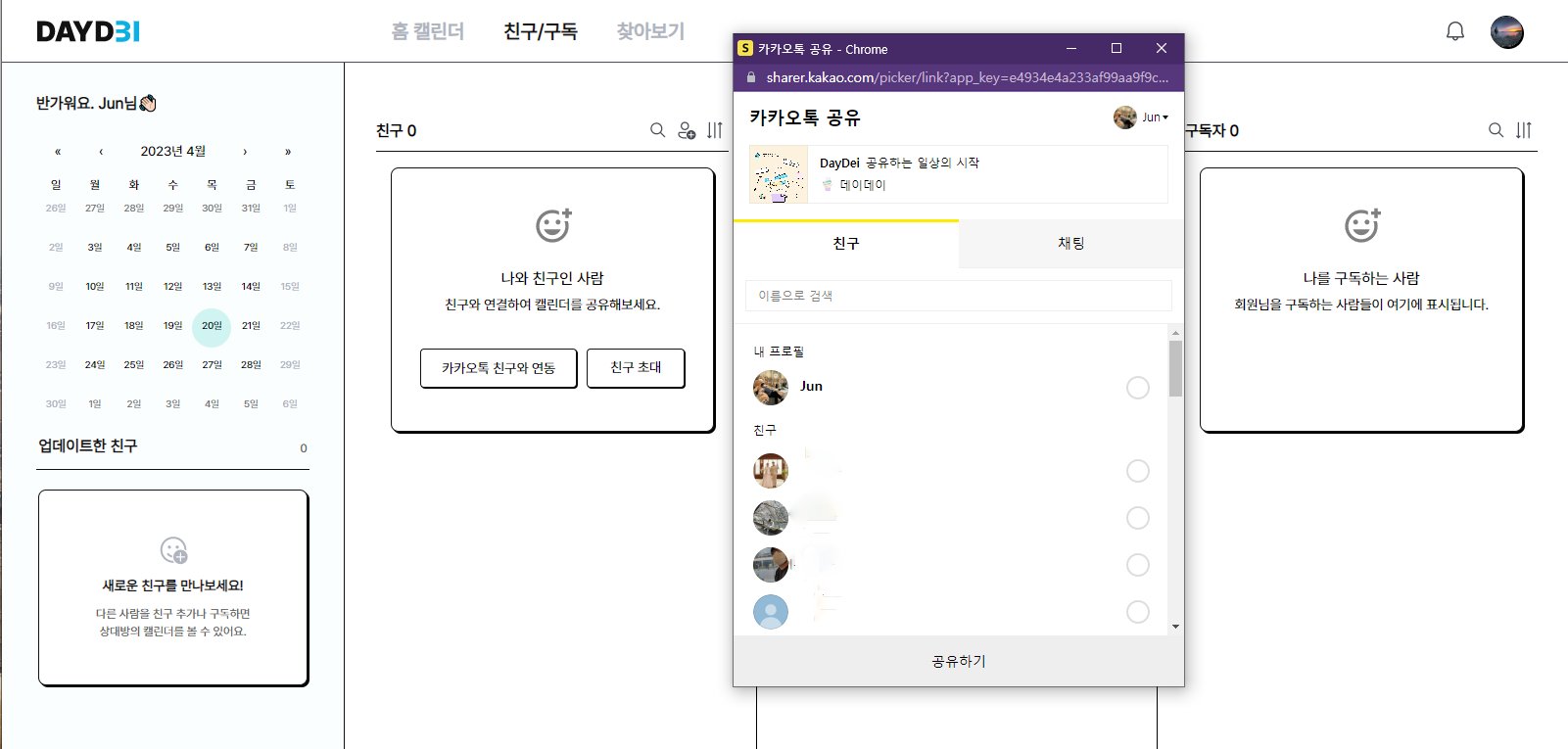The image size is (1568, 749).
Task: Select the third friend's radio button
Action: pyautogui.click(x=1138, y=565)
